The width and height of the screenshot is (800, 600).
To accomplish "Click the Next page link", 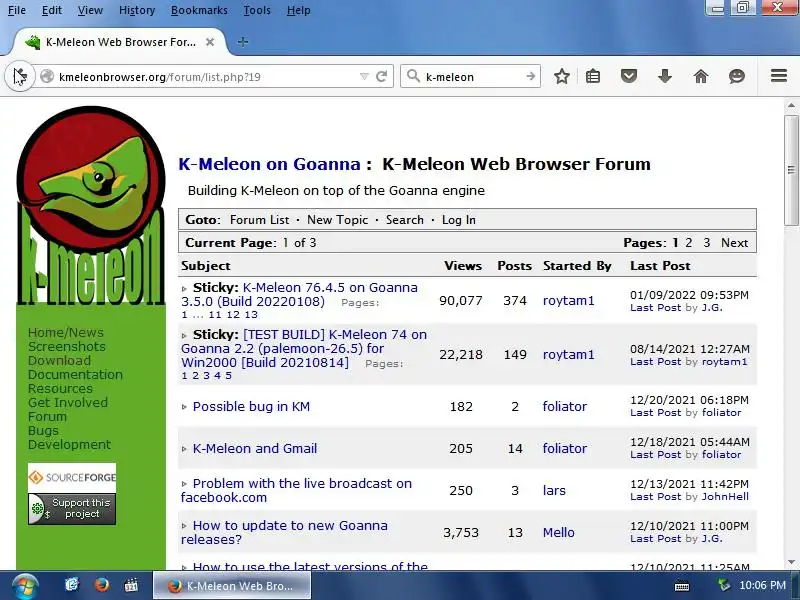I will 734,243.
